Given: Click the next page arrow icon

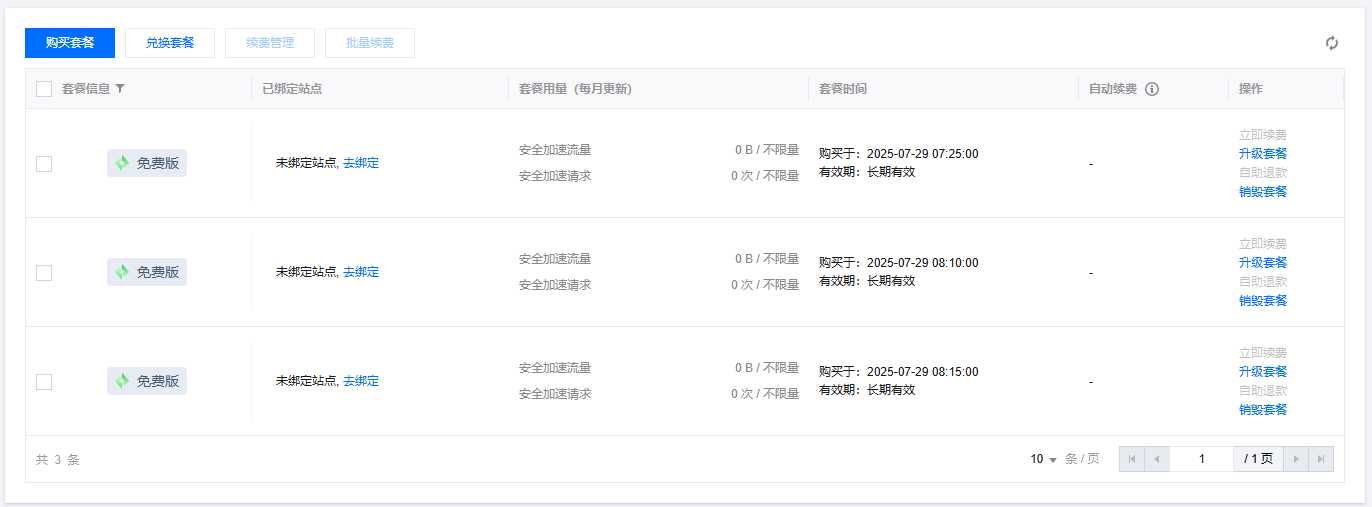Looking at the screenshot, I should click(x=1296, y=459).
